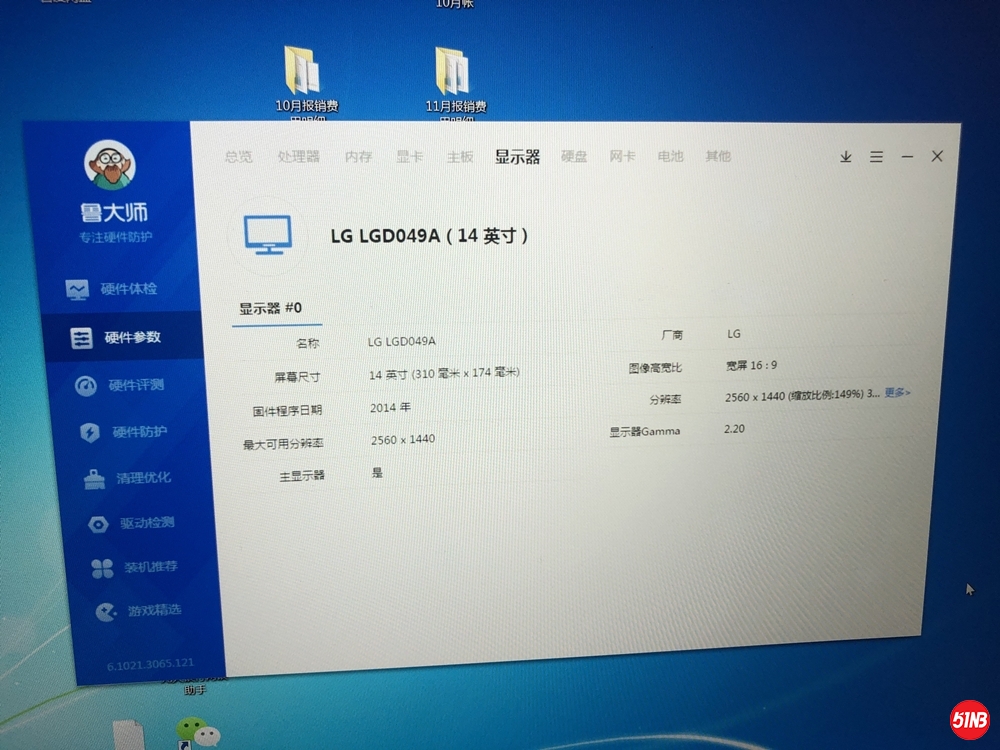The height and width of the screenshot is (750, 1000).
Task: Click the firmware date value 2014 年
Action: [390, 408]
